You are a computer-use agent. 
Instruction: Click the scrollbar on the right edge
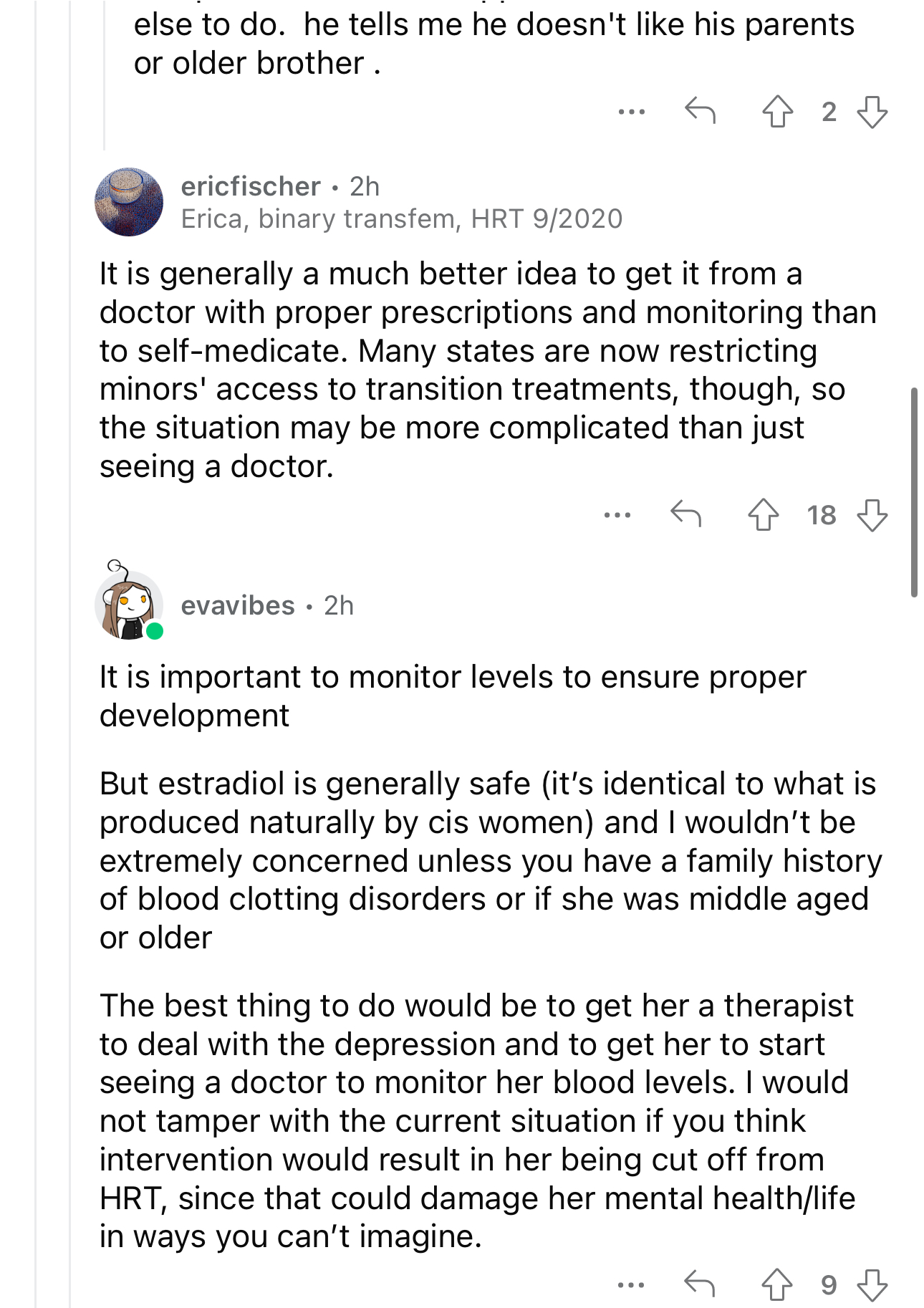(914, 492)
